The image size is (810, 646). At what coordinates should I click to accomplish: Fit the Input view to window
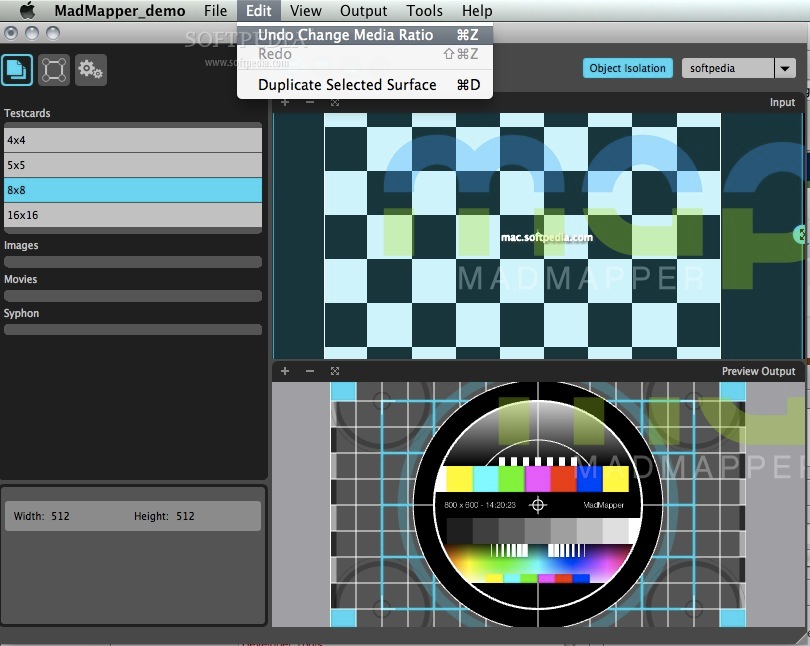point(335,102)
